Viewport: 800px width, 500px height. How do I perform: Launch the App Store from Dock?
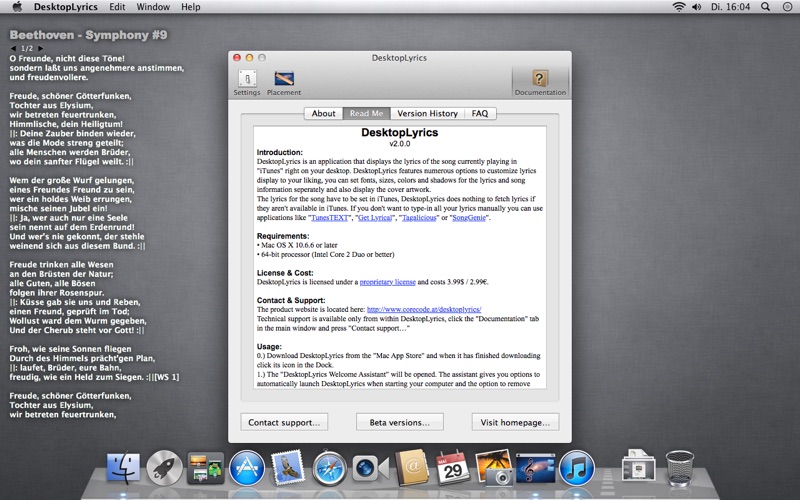click(247, 468)
